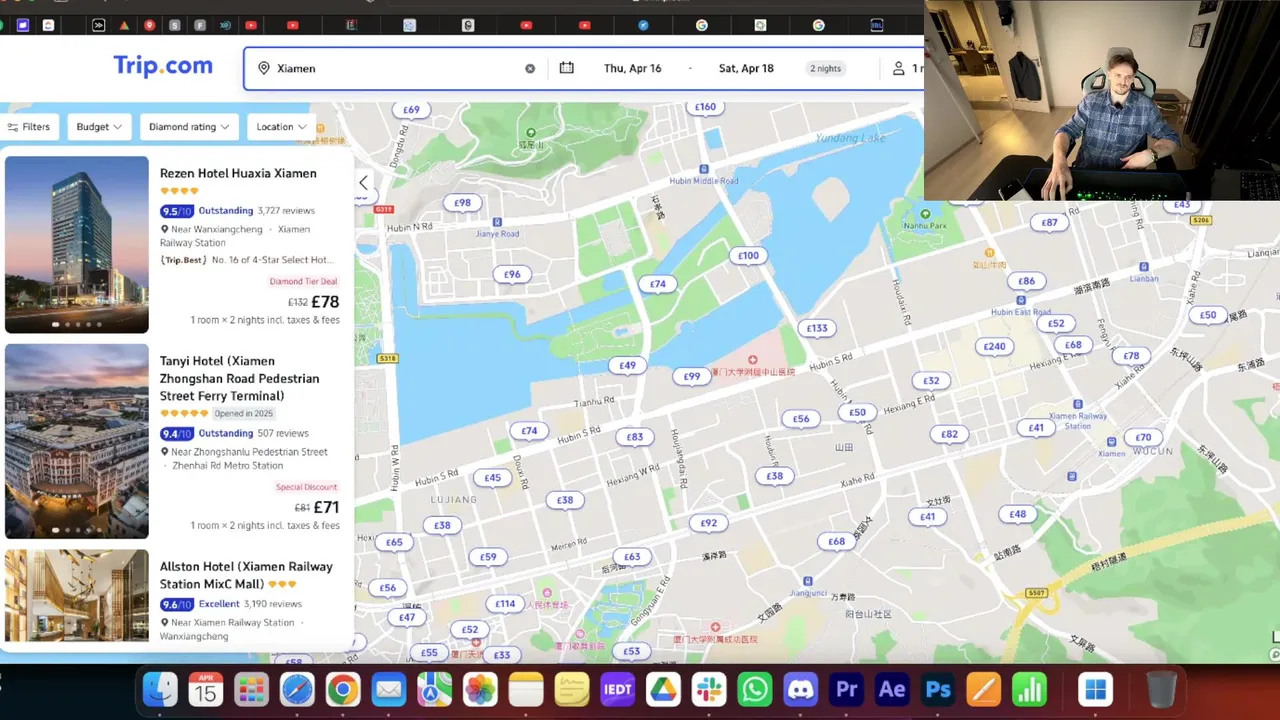Image resolution: width=1280 pixels, height=720 pixels.
Task: Click the Trip.Best No. 16 ranking link
Action: (x=246, y=260)
